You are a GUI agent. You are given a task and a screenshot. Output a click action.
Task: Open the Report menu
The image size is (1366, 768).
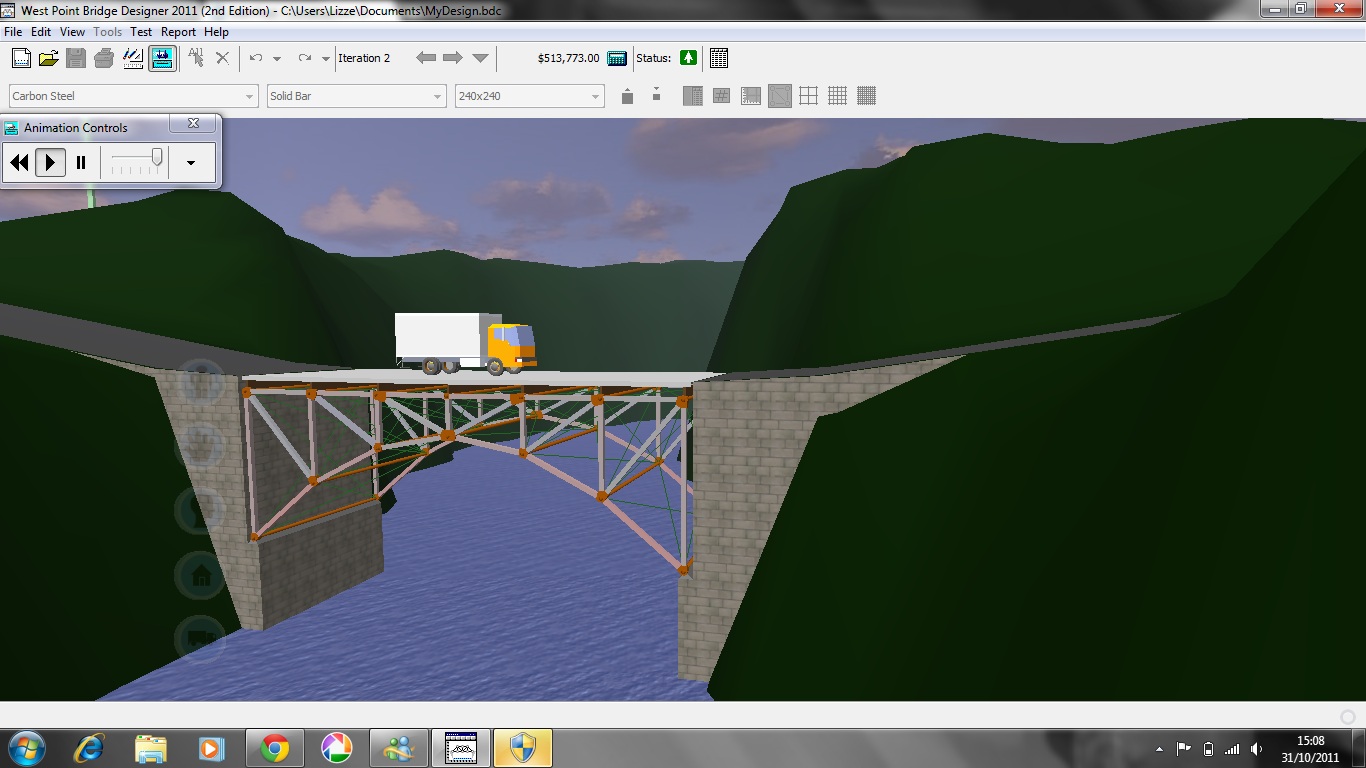178,32
